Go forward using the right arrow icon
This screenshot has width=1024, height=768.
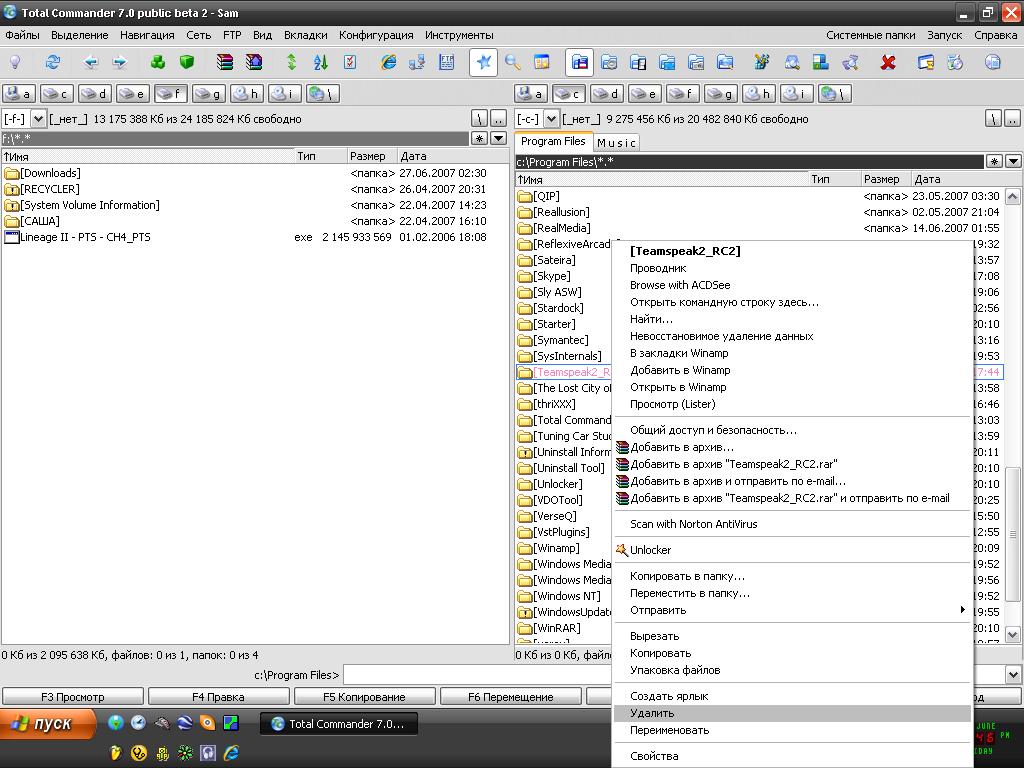120,62
